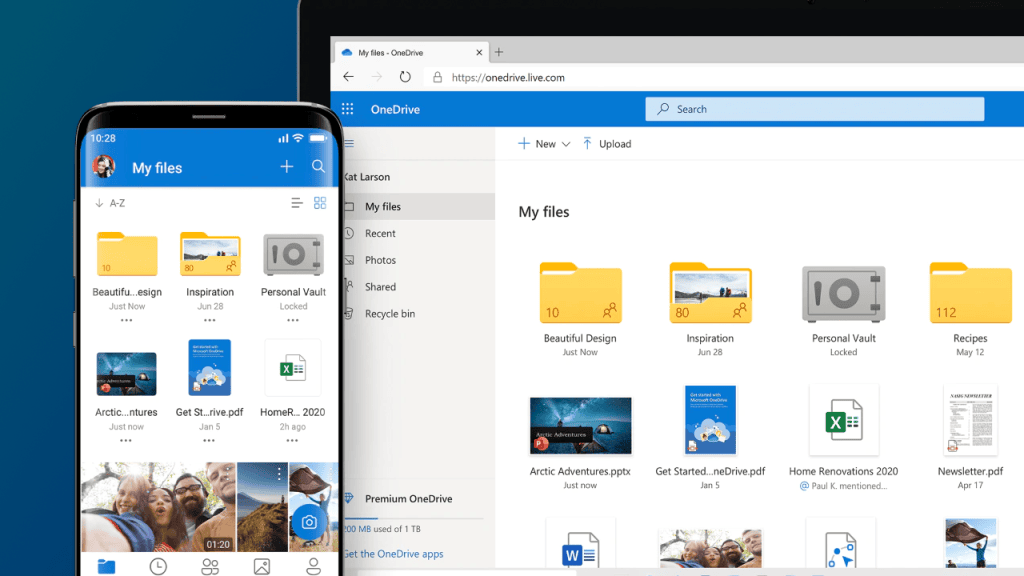Switch to list view in phone app

pos(296,203)
